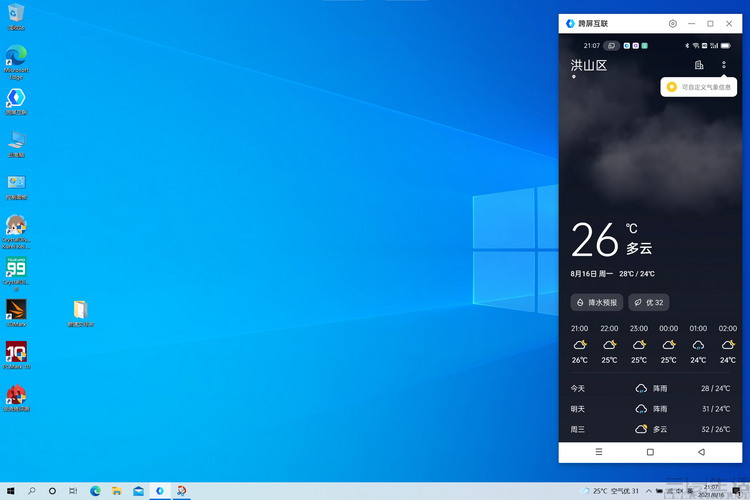Select the 02:00 hourly forecast weather icon
The image size is (750, 500).
728,344
